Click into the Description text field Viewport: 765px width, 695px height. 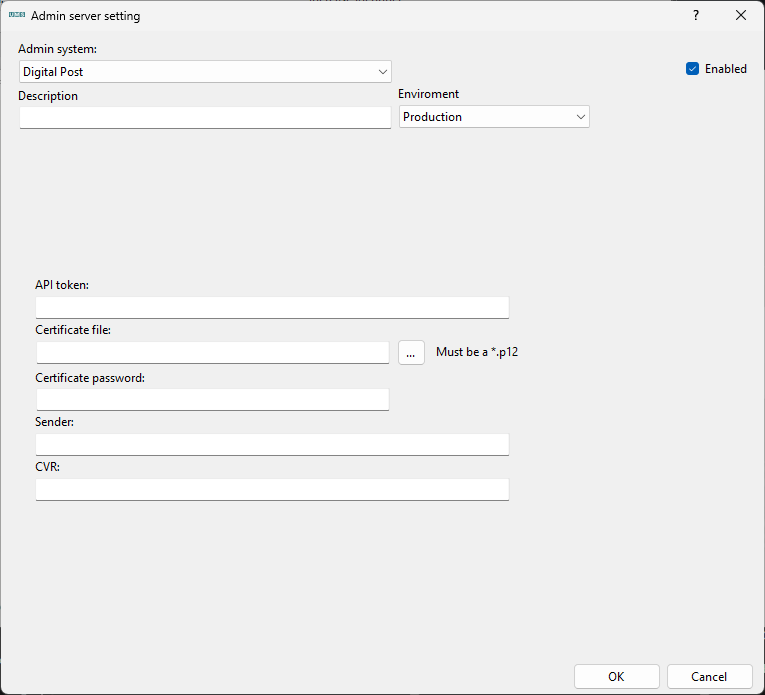pos(205,118)
